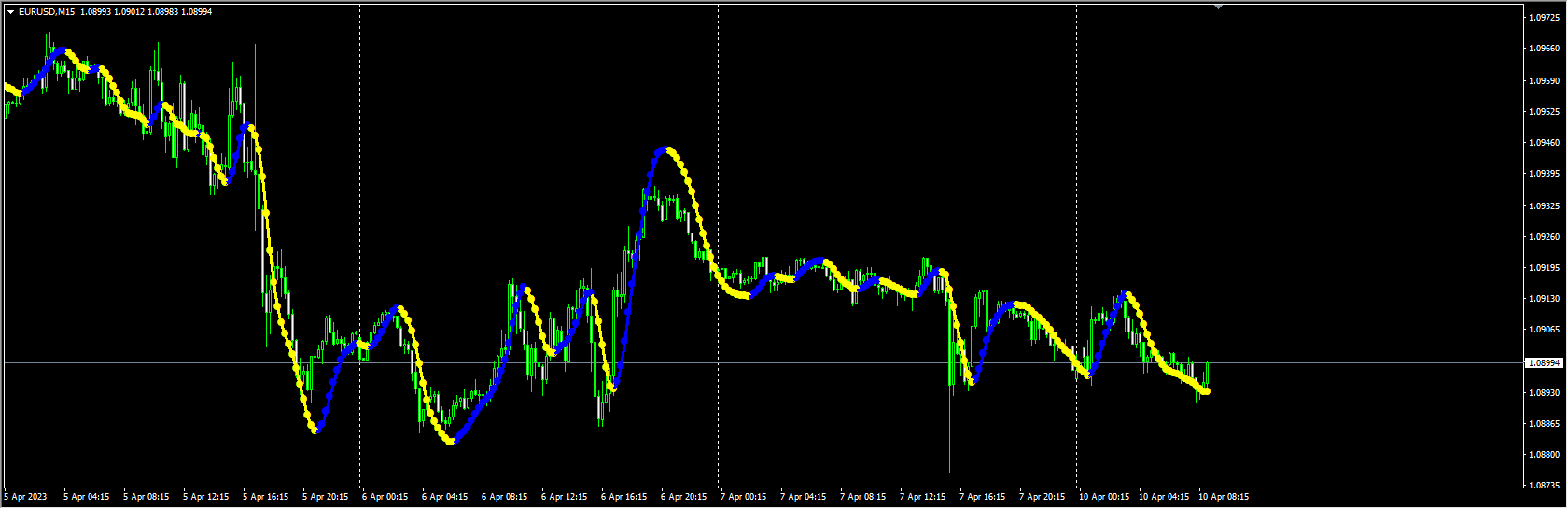
Task: Click time axis label 6 Apr 16:15
Action: (x=624, y=497)
